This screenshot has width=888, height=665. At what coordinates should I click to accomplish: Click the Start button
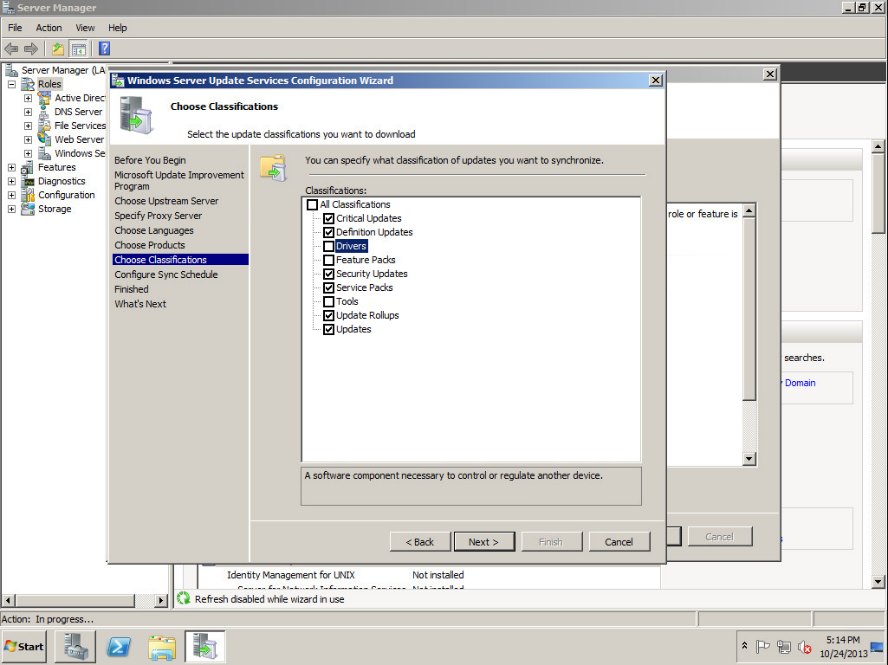tap(24, 646)
